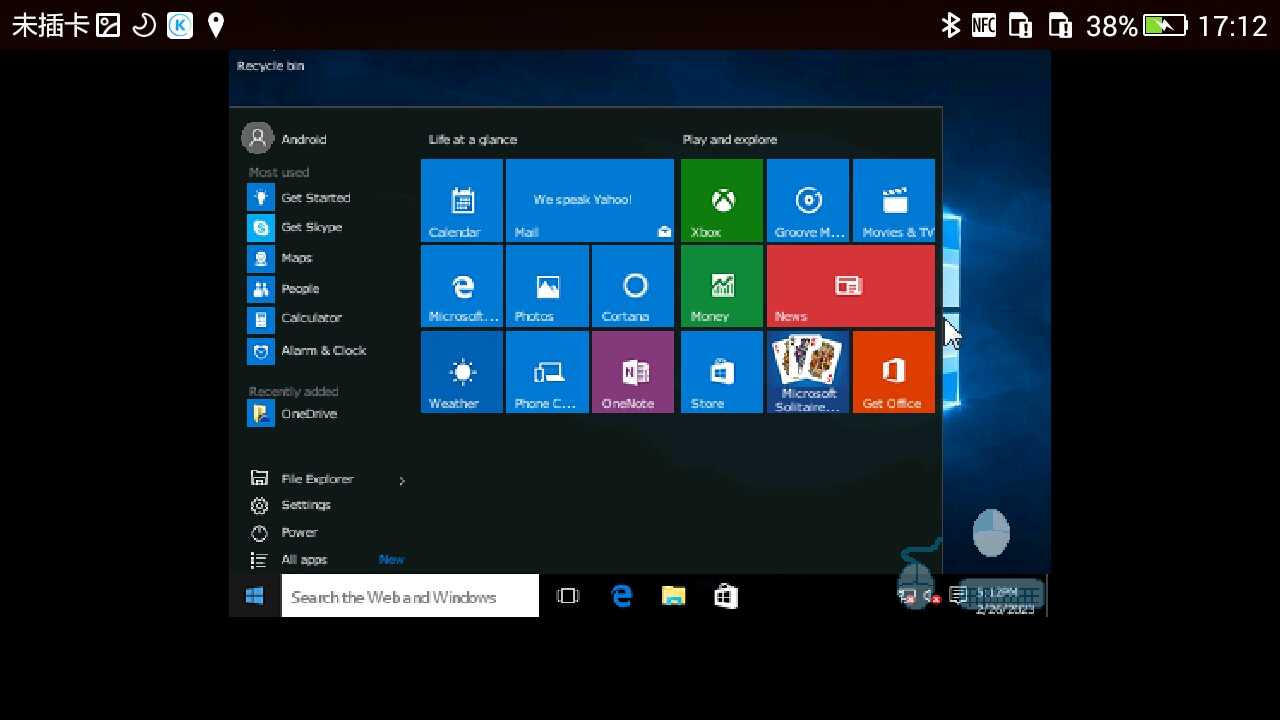
Task: Open the Movies & TV tile
Action: 894,200
